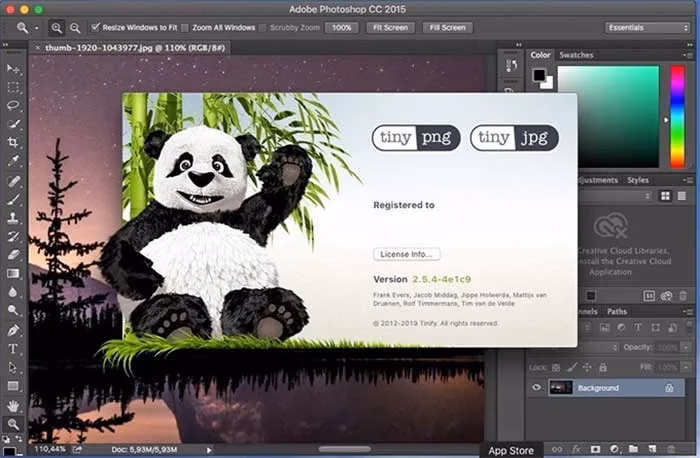
Task: Click the Add layer mask icon
Action: click(x=595, y=450)
